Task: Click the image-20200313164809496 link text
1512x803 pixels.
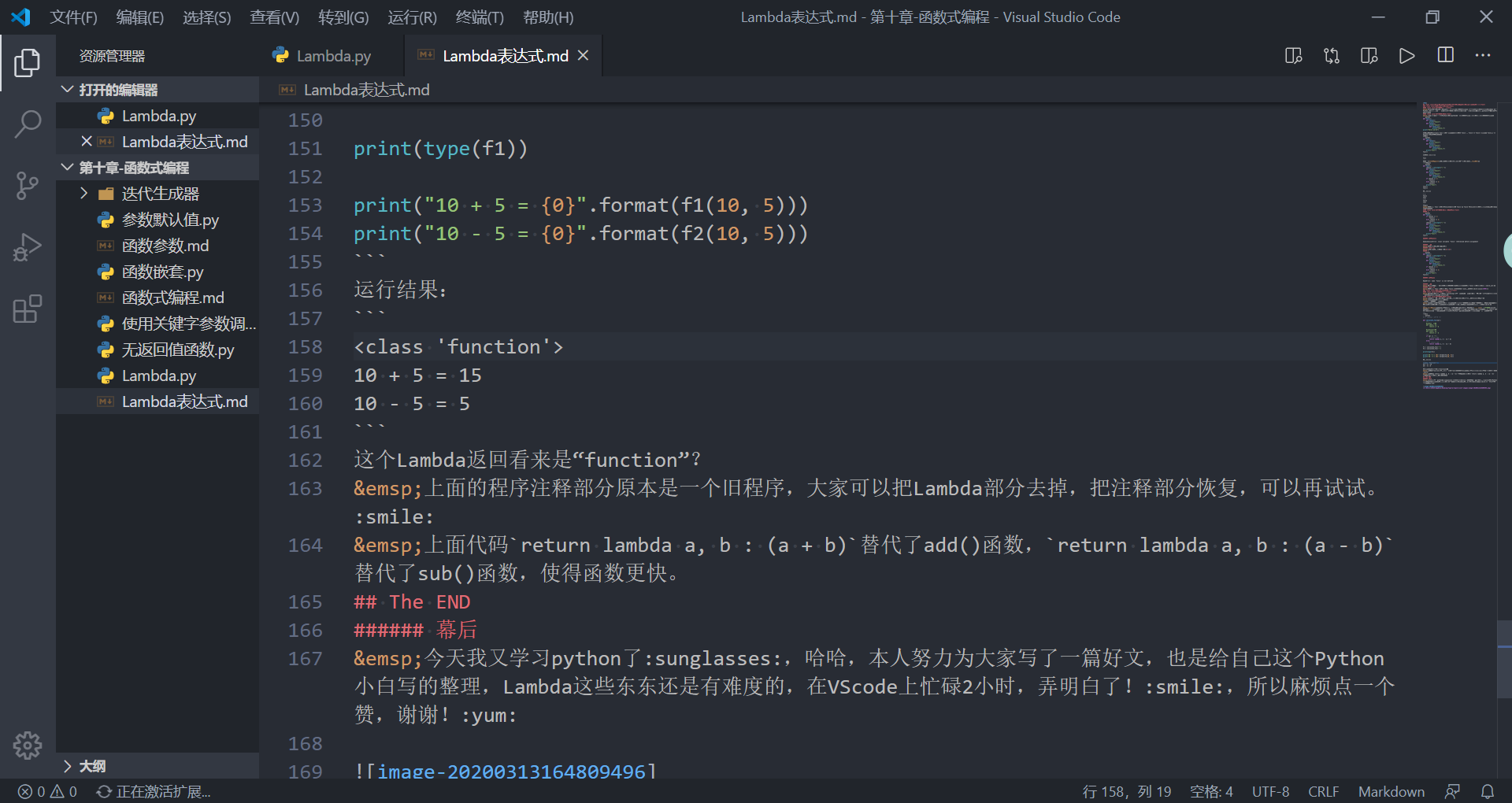Action: coord(512,772)
